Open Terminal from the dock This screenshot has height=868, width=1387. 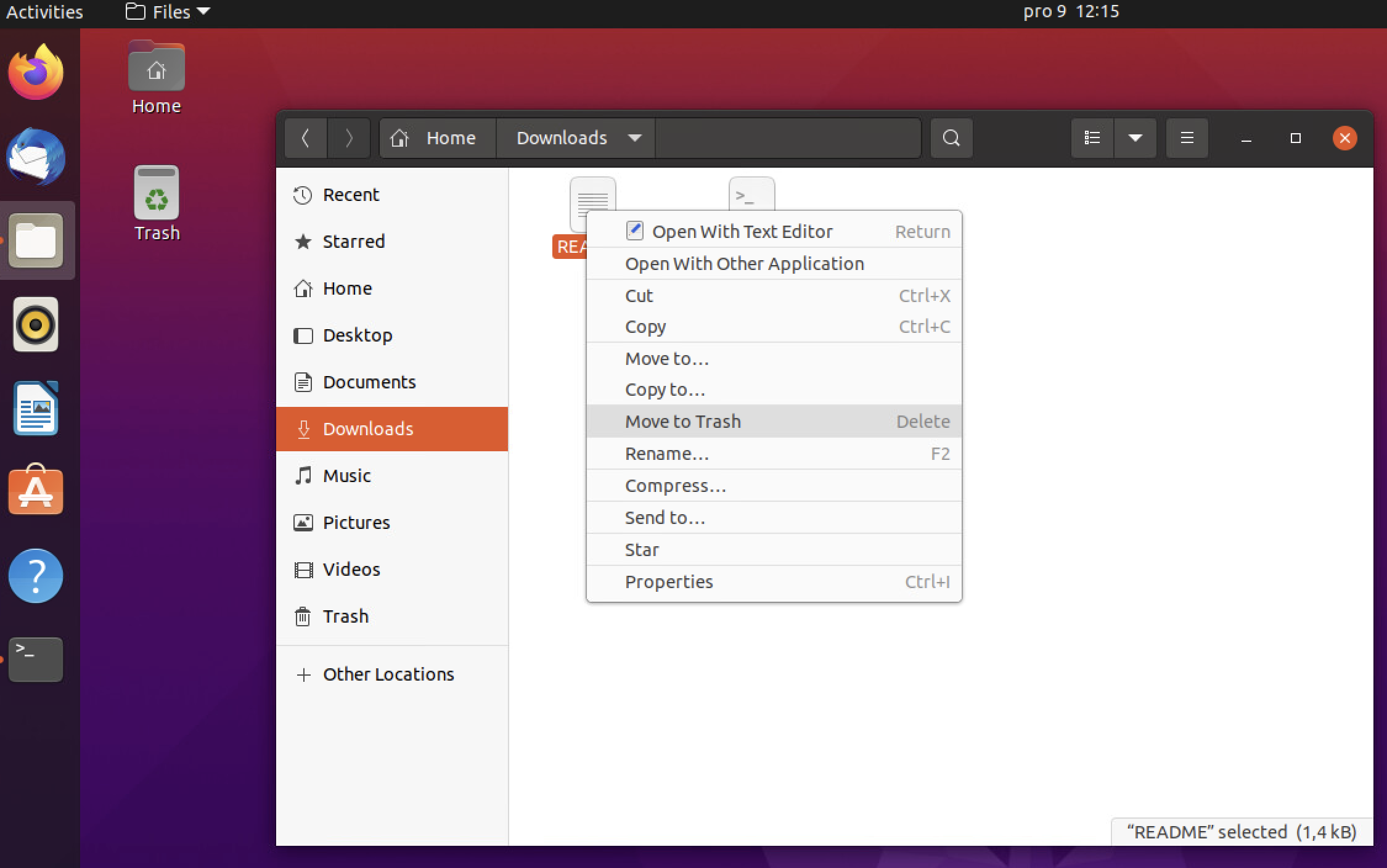(36, 660)
